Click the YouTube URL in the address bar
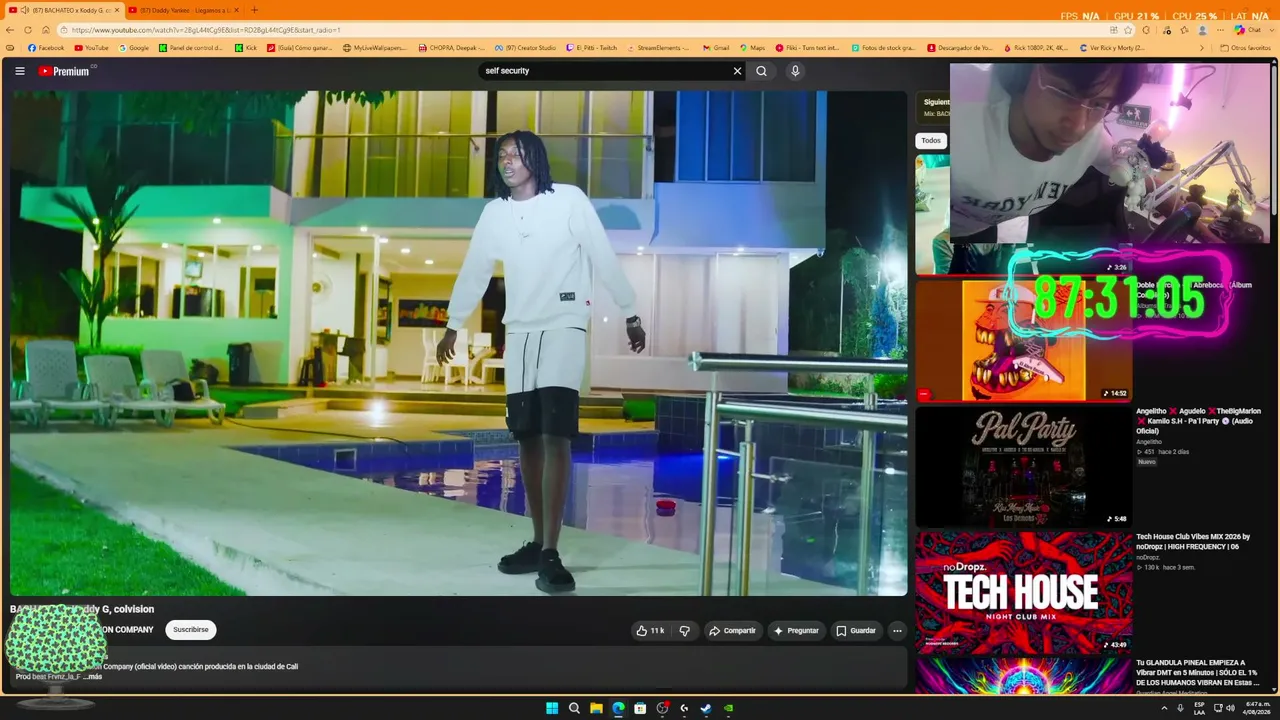 pyautogui.click(x=206, y=30)
